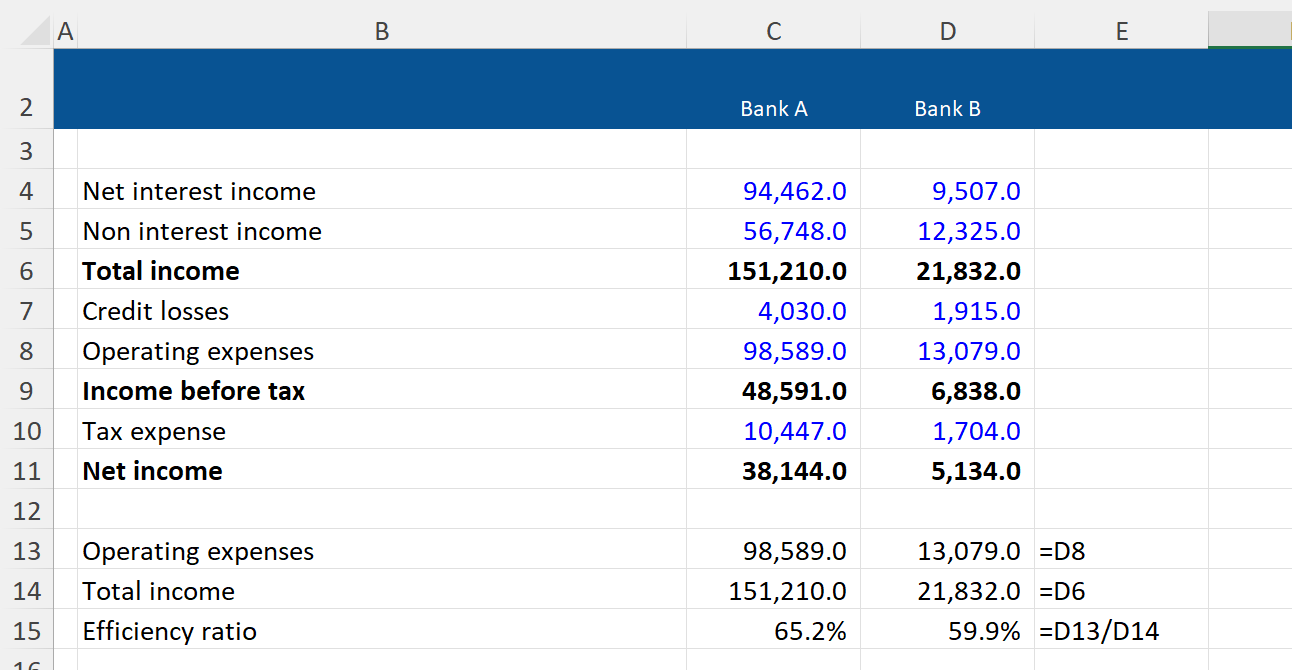Click Bank A non interest income value 56,748.0

794,231
